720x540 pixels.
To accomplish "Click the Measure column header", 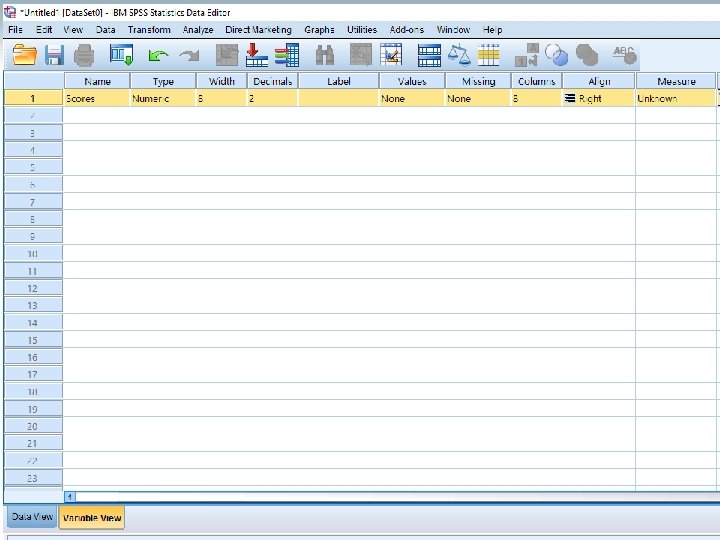I will (x=676, y=81).
